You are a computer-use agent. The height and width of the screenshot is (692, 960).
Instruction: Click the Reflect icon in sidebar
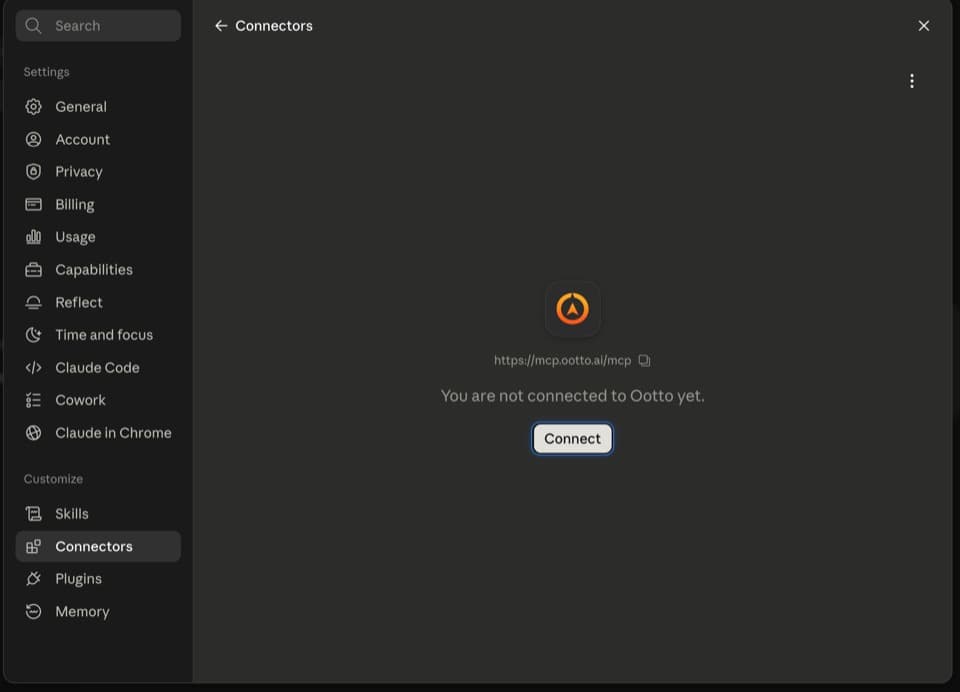[34, 302]
